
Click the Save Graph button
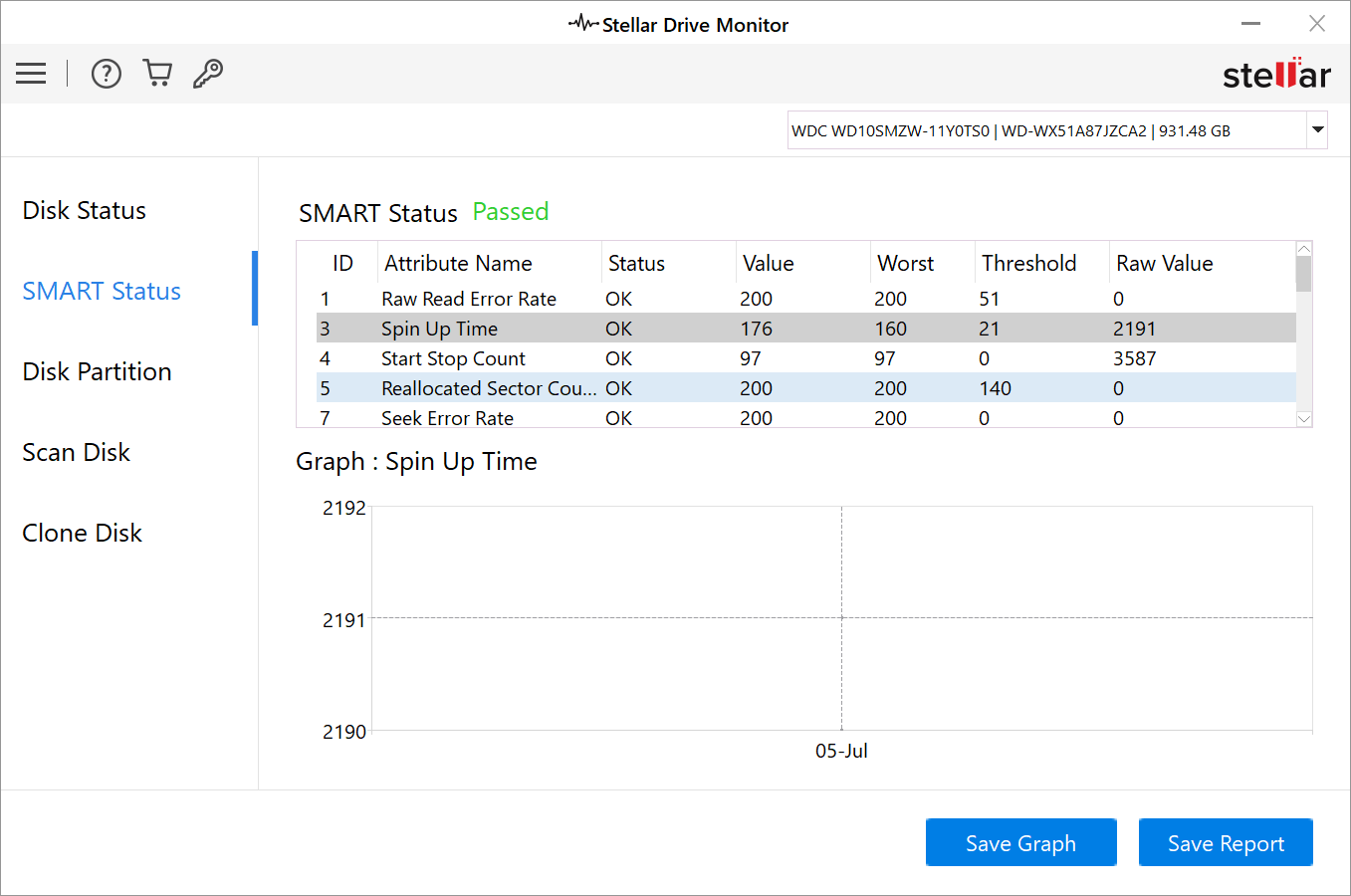coord(1020,842)
